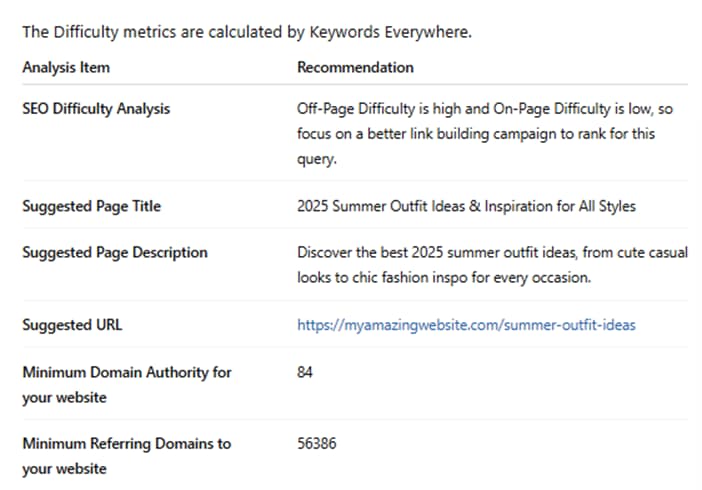Click the "Analysis Item" column header
The height and width of the screenshot is (490, 702).
point(66,67)
